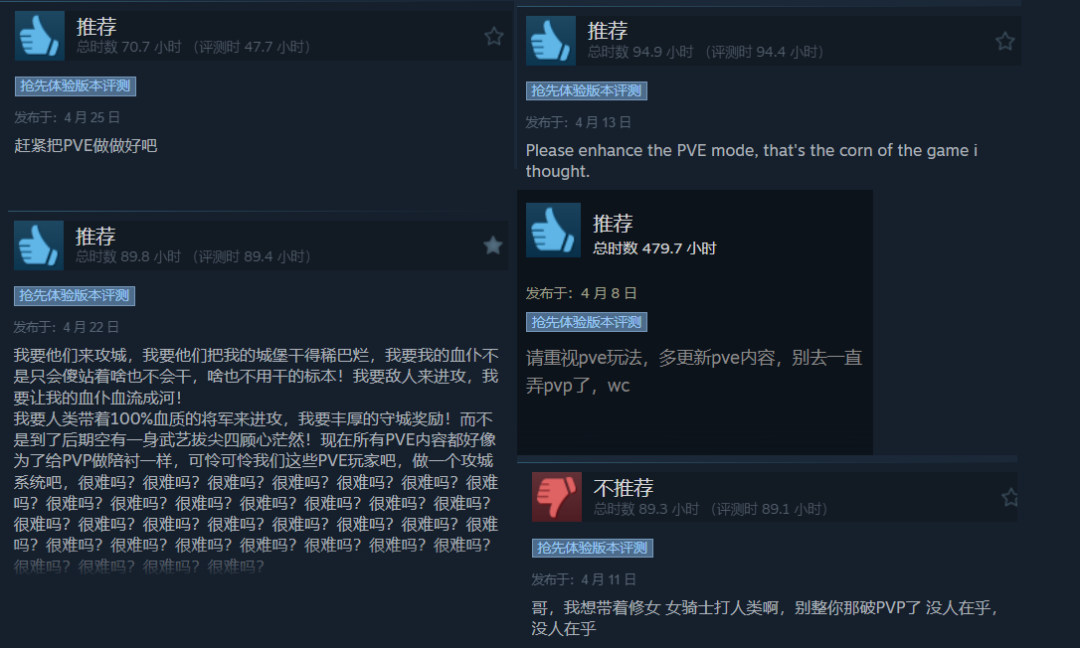Click the English PVE mode review text
The width and height of the screenshot is (1080, 648).
[751, 160]
